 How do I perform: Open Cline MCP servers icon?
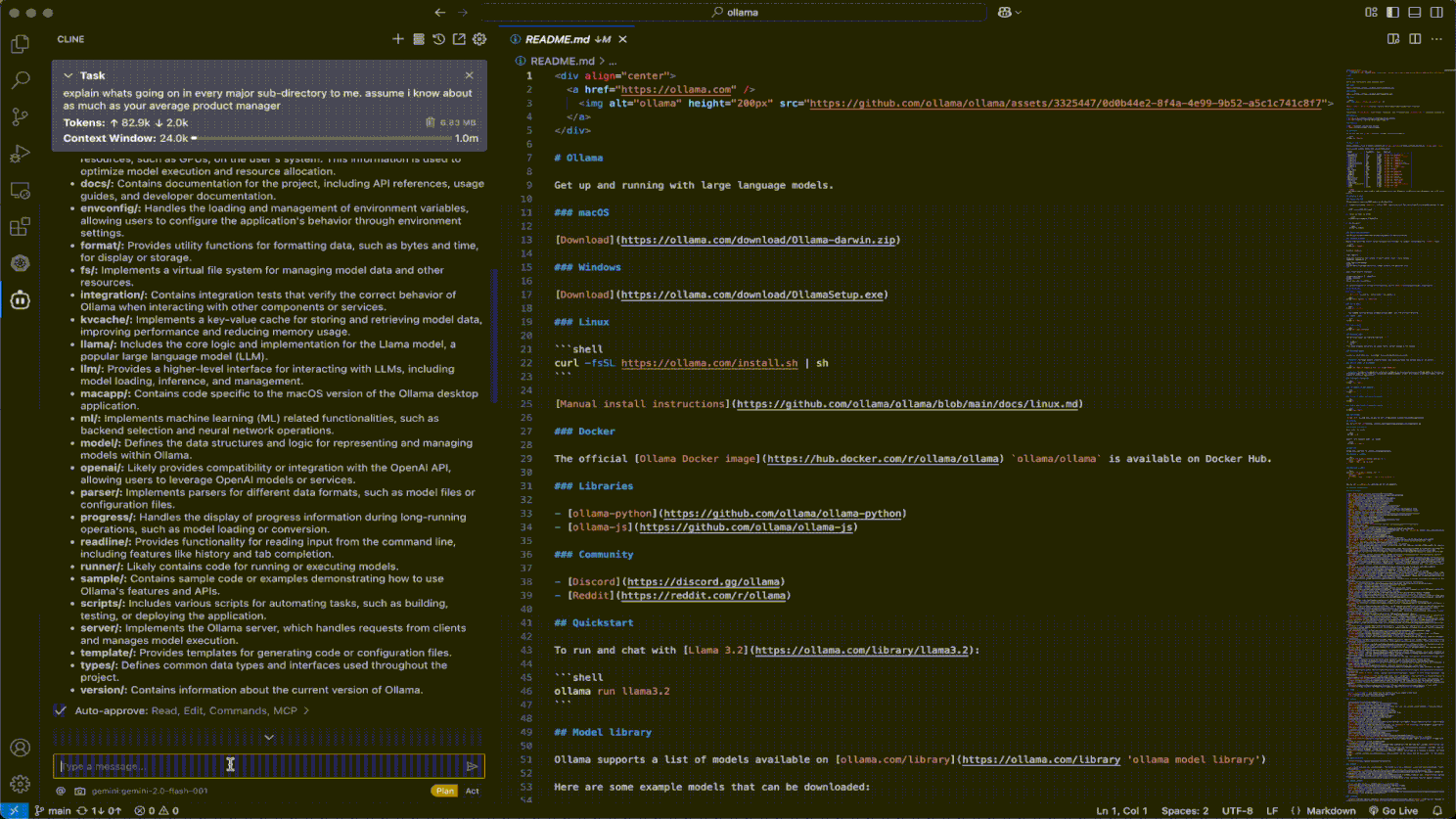418,39
